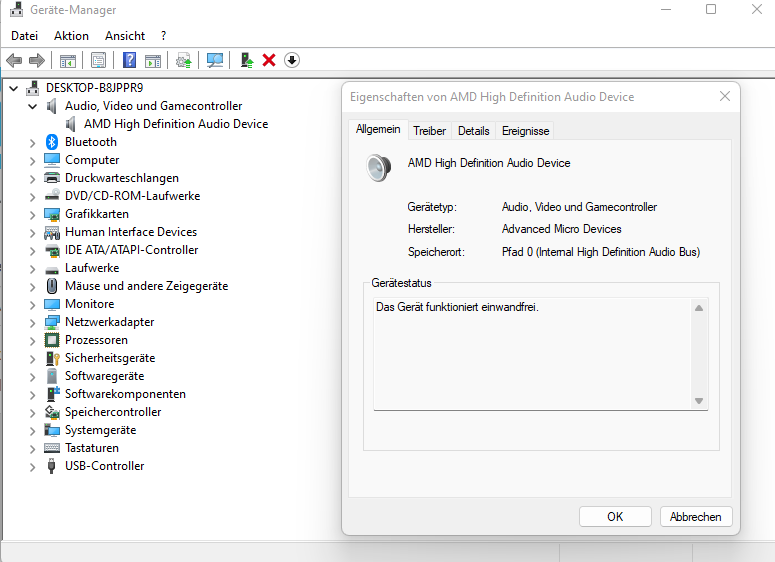Click the speaker icon in properties dialog
The image size is (775, 562).
[x=379, y=168]
